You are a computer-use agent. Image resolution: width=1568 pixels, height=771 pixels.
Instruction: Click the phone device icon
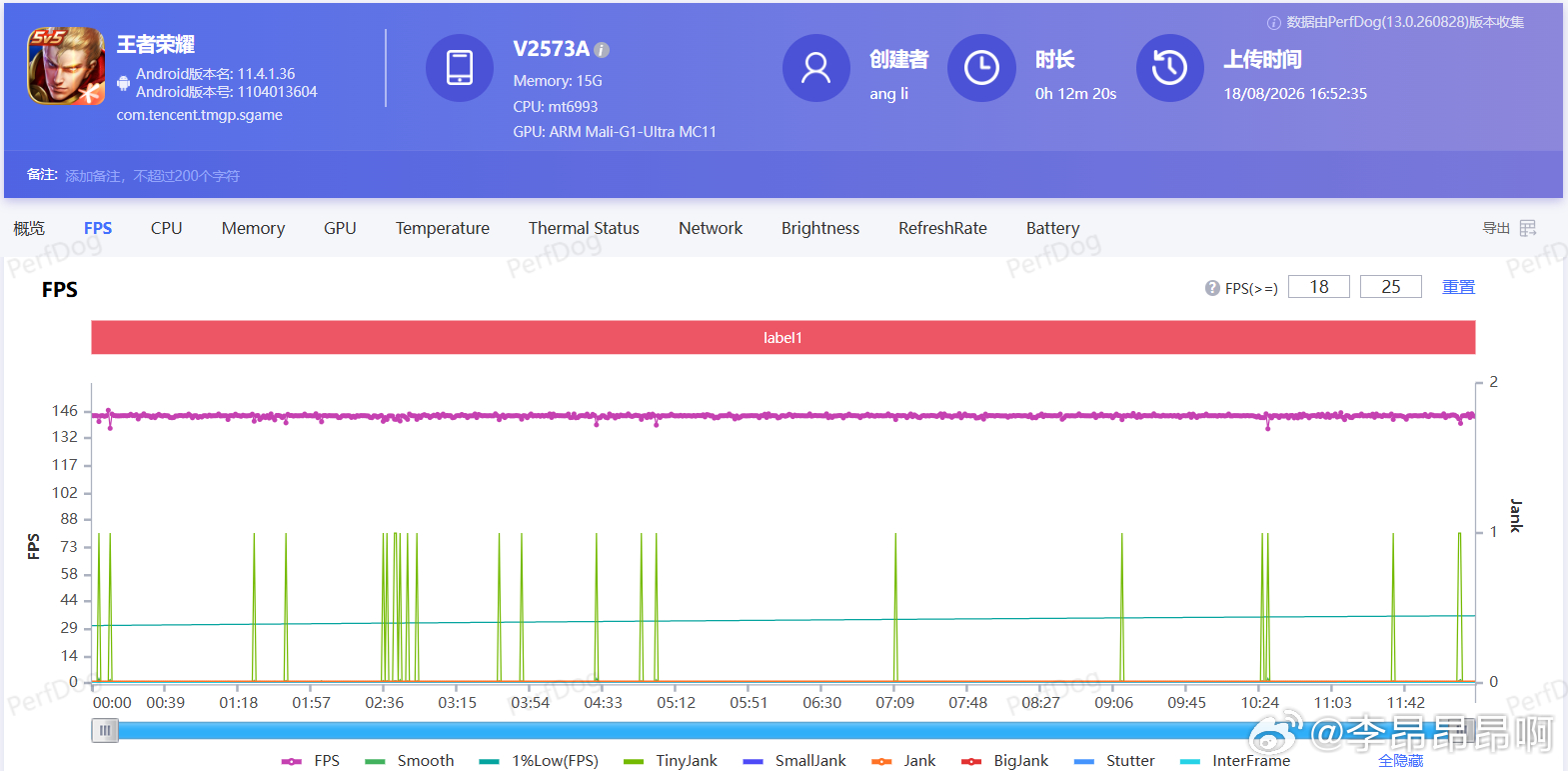coord(460,68)
